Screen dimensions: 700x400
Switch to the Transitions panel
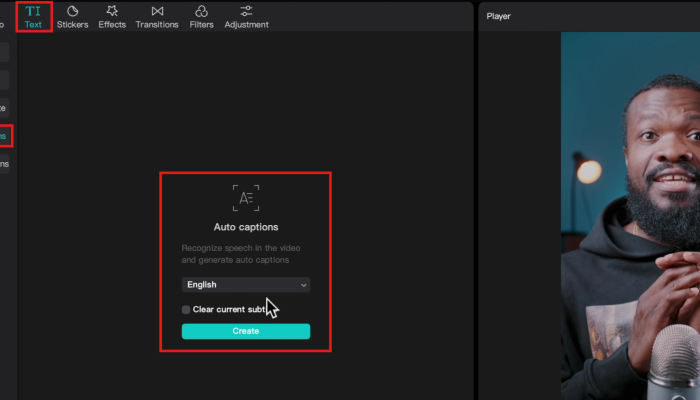pos(157,16)
